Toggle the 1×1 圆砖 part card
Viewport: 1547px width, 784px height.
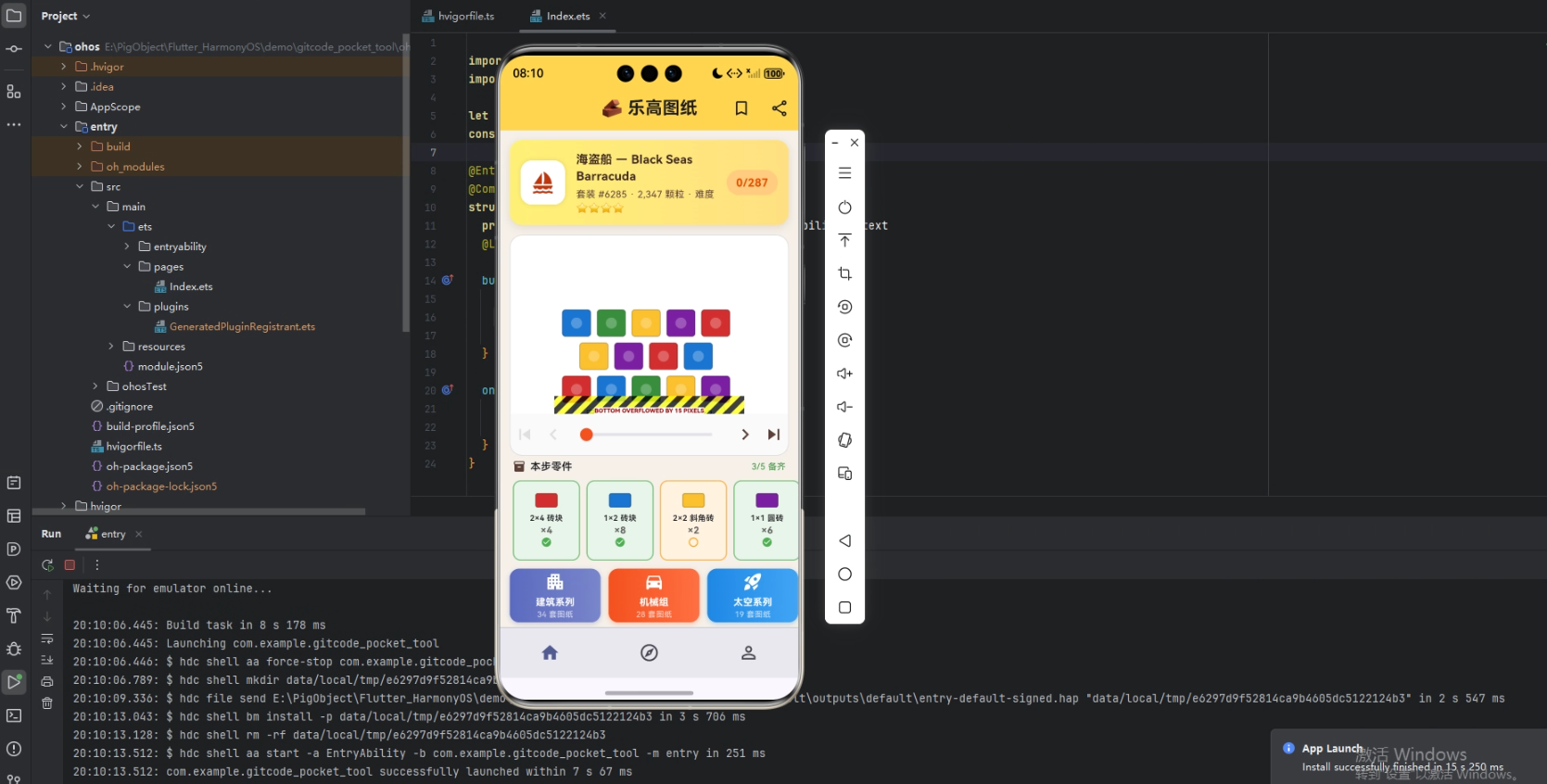pos(766,520)
